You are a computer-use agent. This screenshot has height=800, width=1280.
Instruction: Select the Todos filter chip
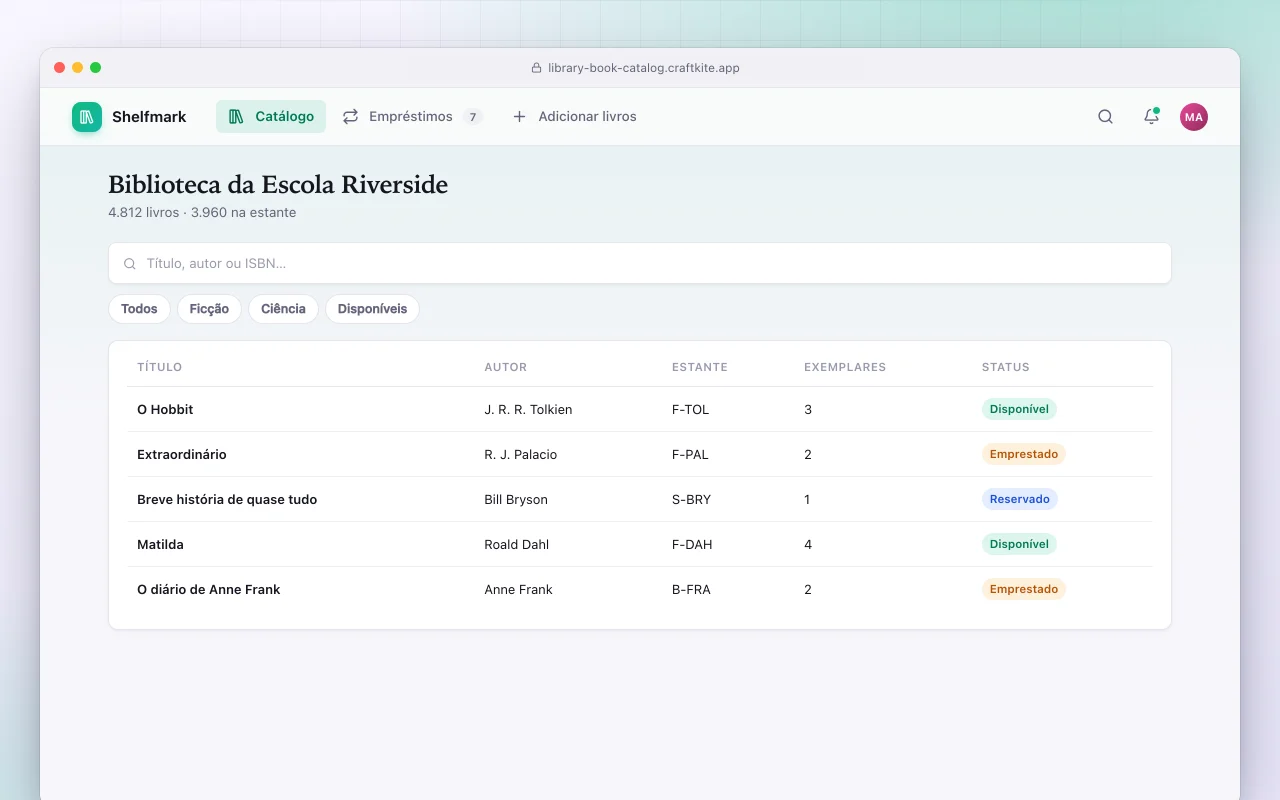(139, 309)
